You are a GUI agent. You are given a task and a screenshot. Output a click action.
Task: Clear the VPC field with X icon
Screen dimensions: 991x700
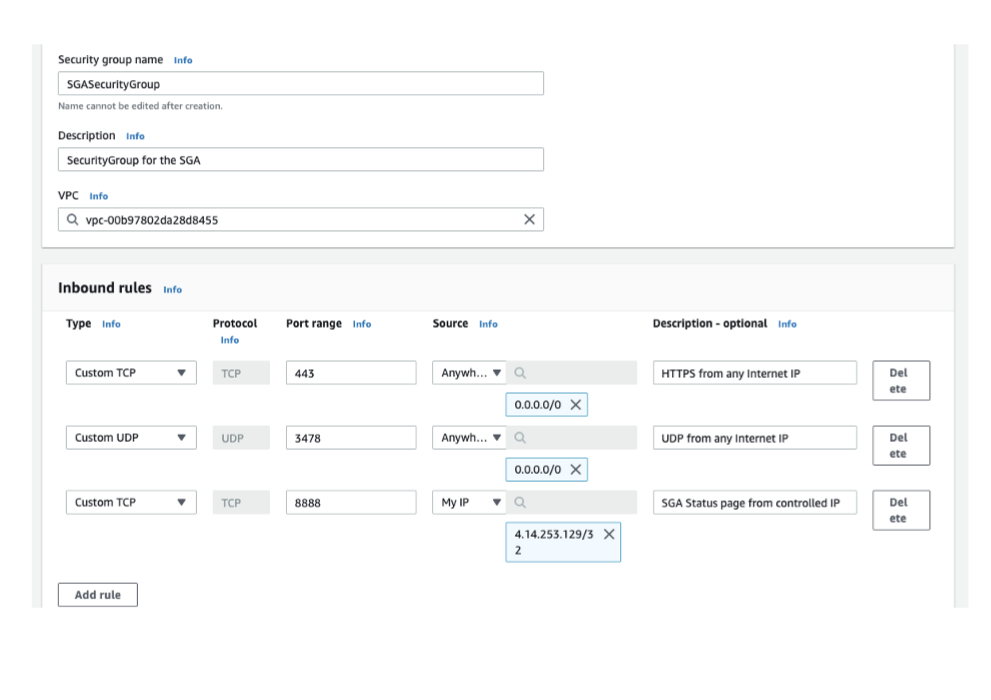click(529, 220)
